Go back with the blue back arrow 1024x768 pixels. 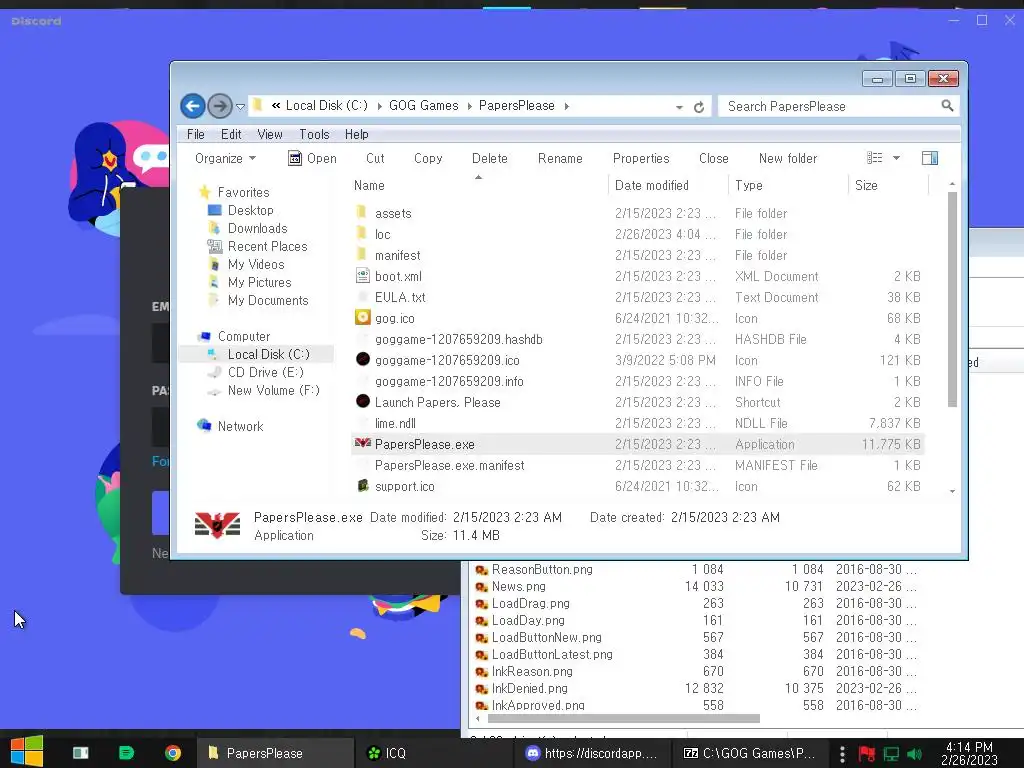click(193, 106)
